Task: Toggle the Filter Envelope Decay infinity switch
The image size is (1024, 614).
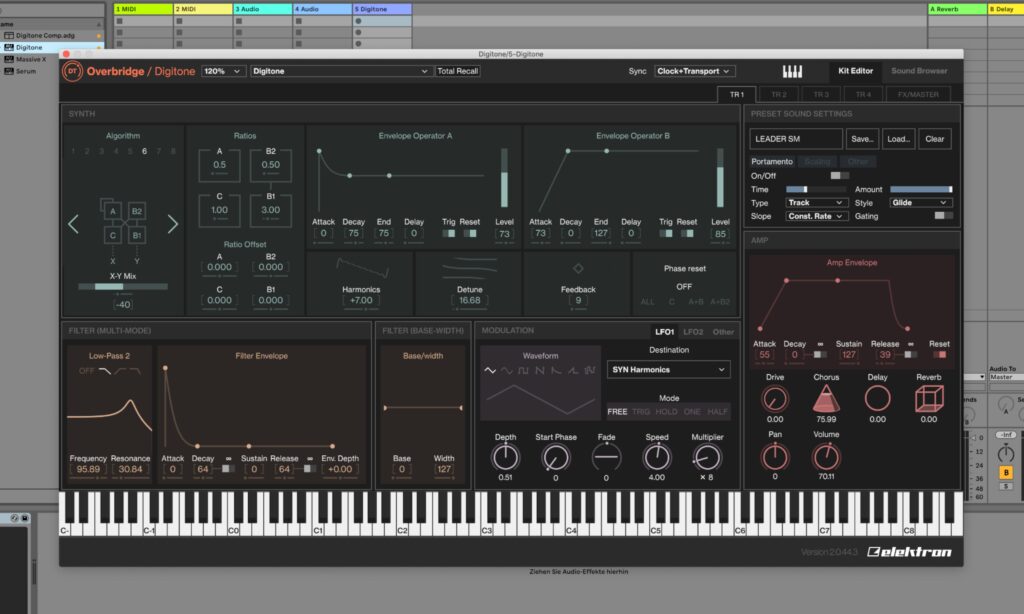Action: [x=229, y=469]
